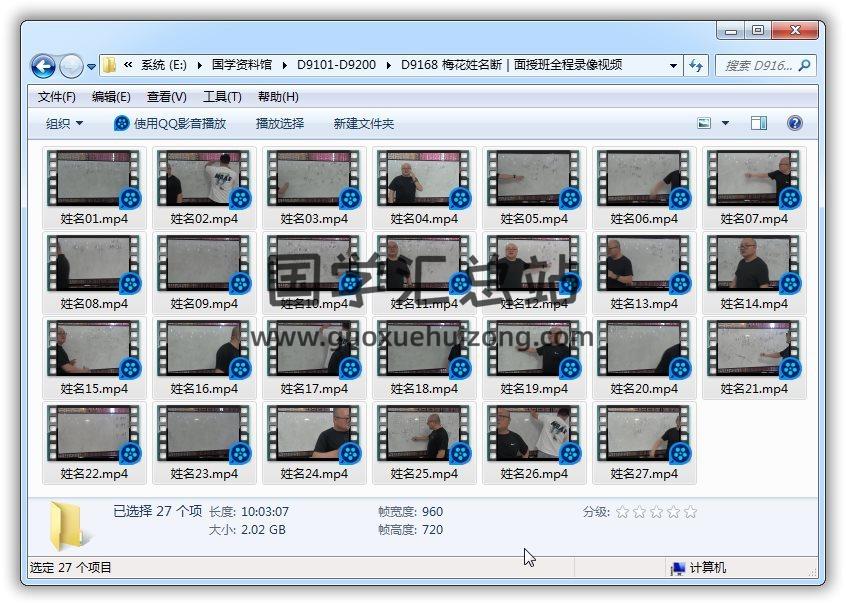846x606 pixels.
Task: Open 组织 dropdown menu
Action: (x=64, y=124)
